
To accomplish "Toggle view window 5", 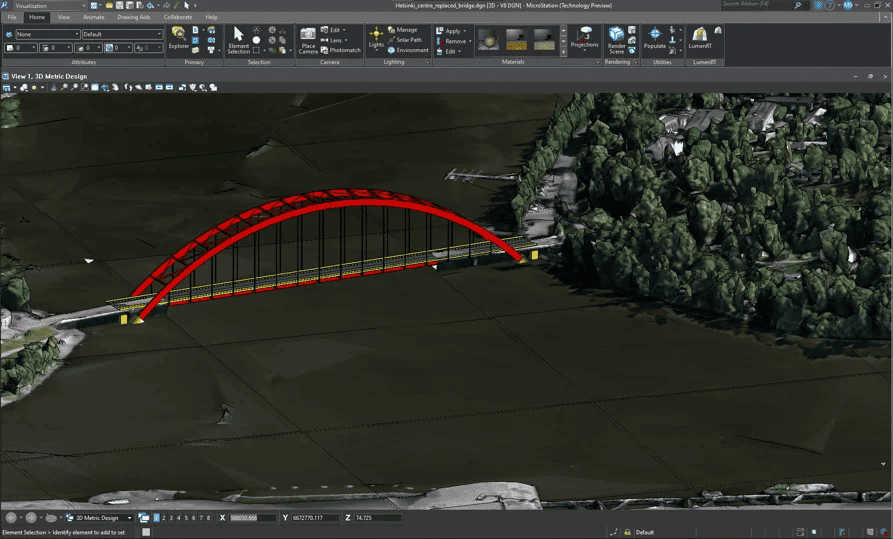I will pos(186,518).
